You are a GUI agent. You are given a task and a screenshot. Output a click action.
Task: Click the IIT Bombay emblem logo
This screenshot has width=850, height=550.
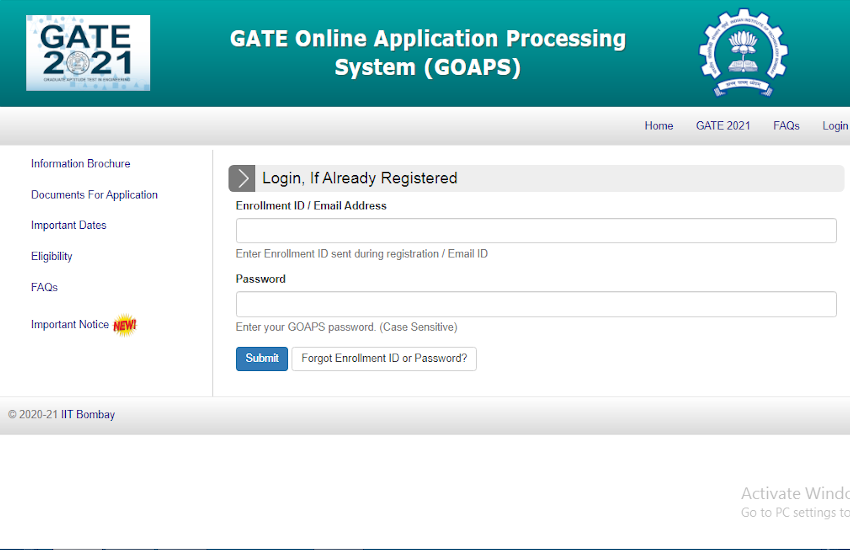743,53
